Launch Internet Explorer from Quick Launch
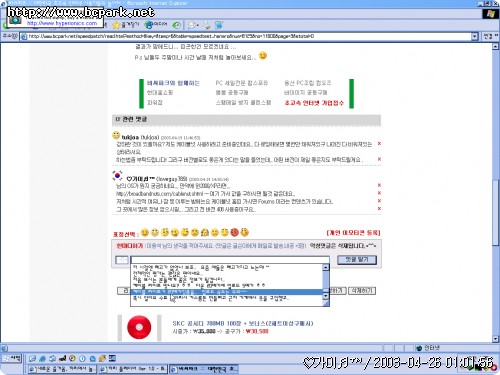Viewport: 500px width, 375px height. point(42,359)
